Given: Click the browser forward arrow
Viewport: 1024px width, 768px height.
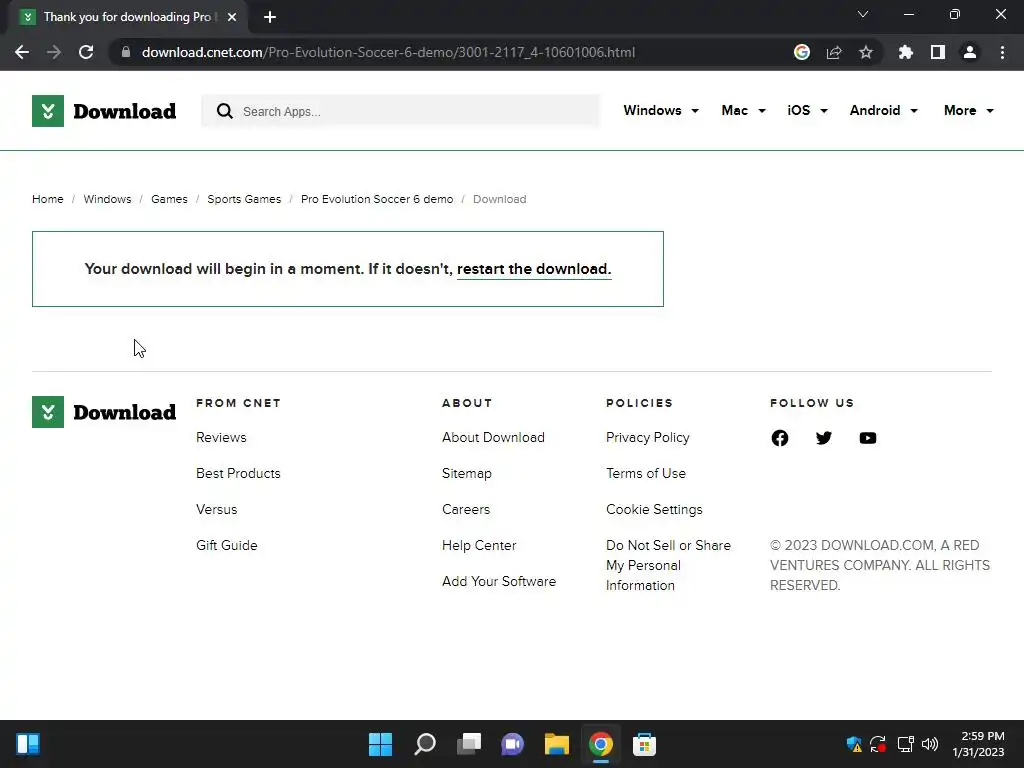Looking at the screenshot, I should point(54,52).
